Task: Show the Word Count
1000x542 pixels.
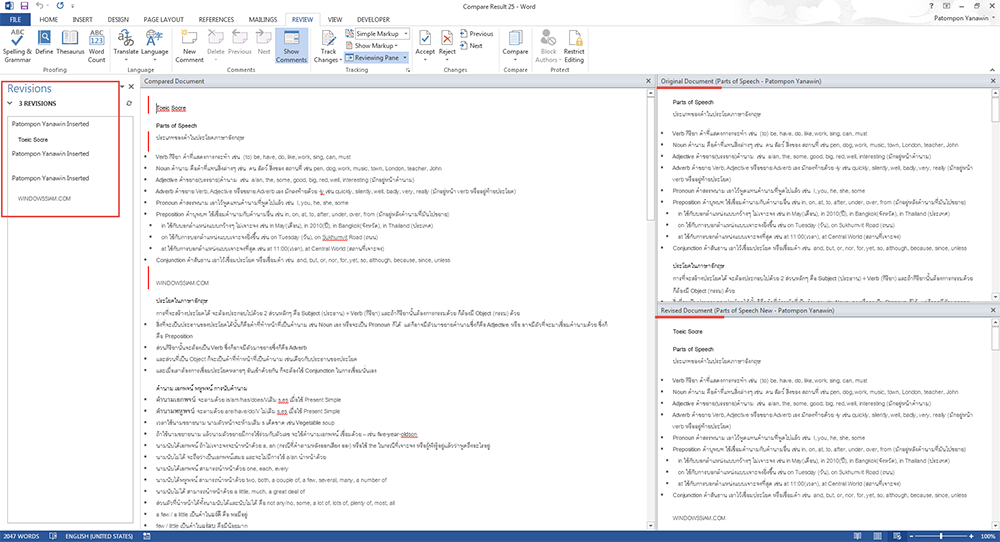Action: coord(96,46)
